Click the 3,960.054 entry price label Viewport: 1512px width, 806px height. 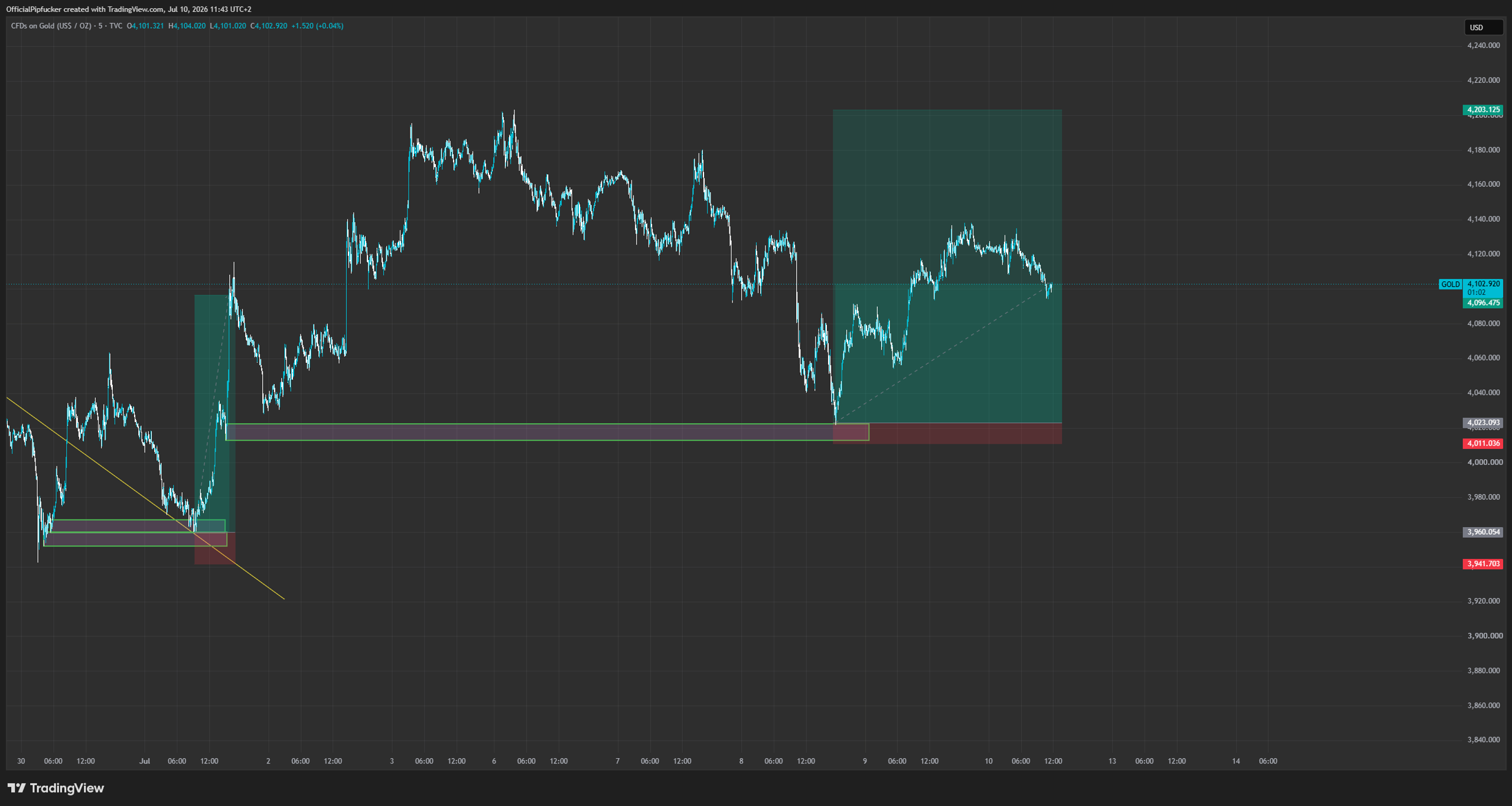coord(1483,532)
